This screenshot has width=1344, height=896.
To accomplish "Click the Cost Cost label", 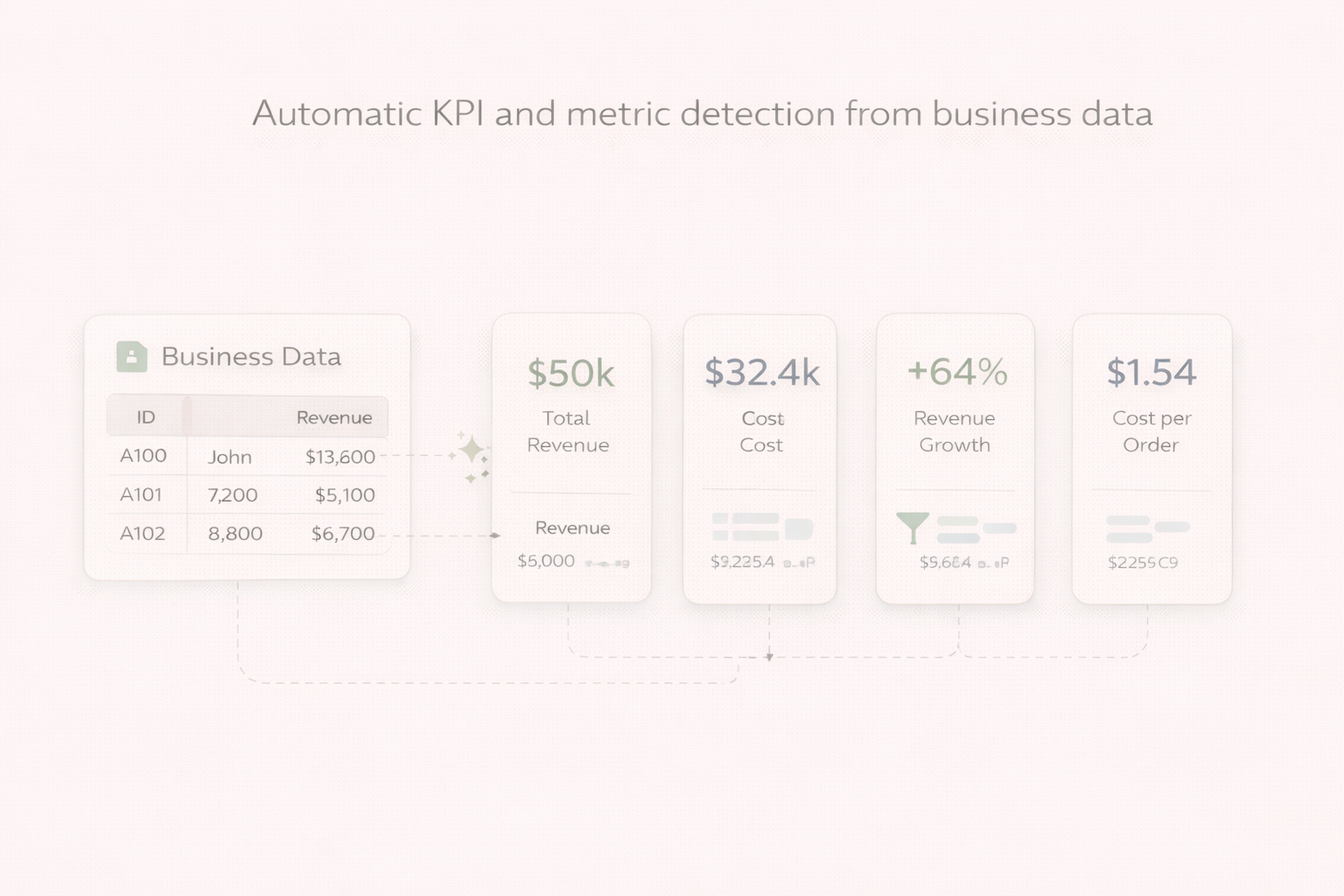I will coord(761,431).
